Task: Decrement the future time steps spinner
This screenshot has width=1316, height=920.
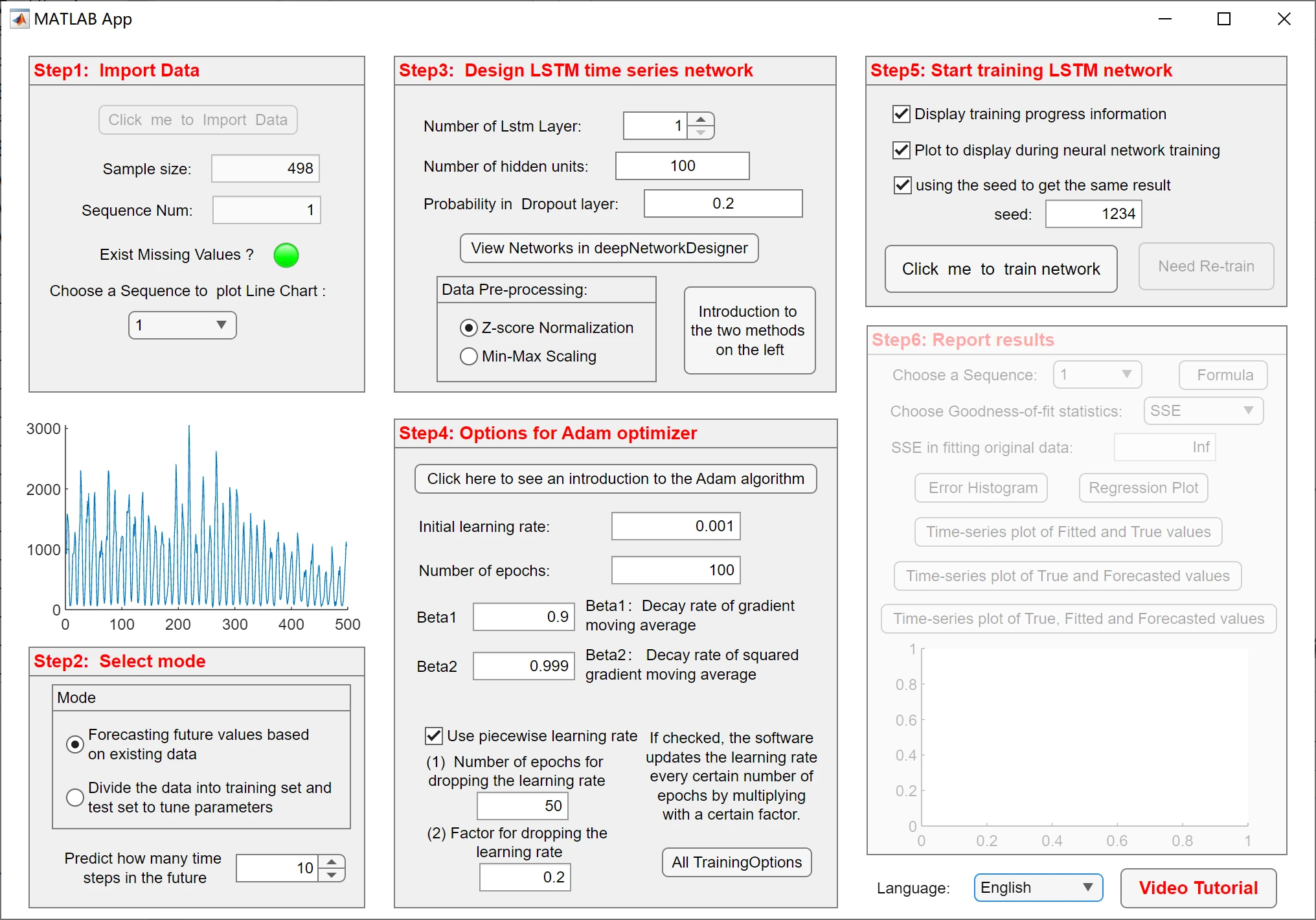Action: [332, 875]
